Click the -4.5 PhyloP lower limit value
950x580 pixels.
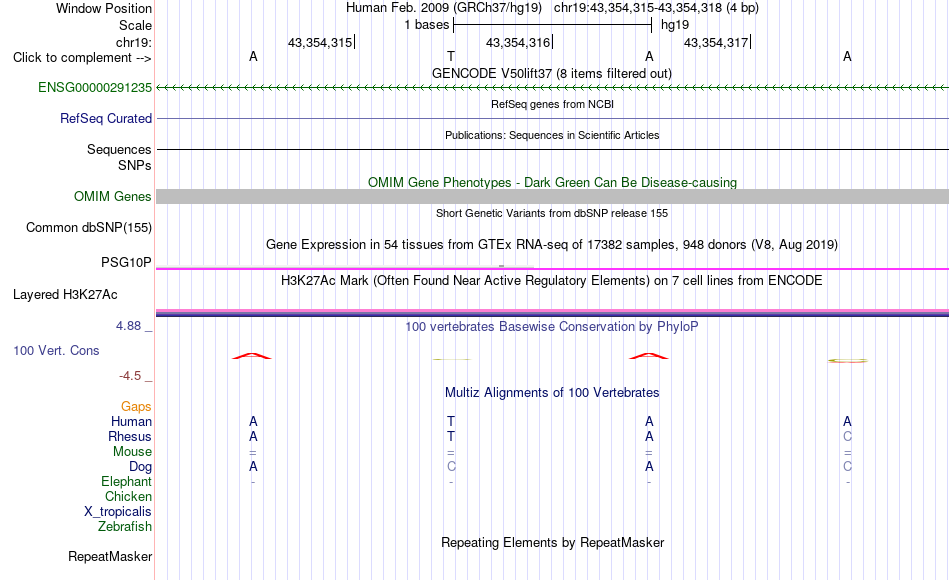click(x=130, y=376)
